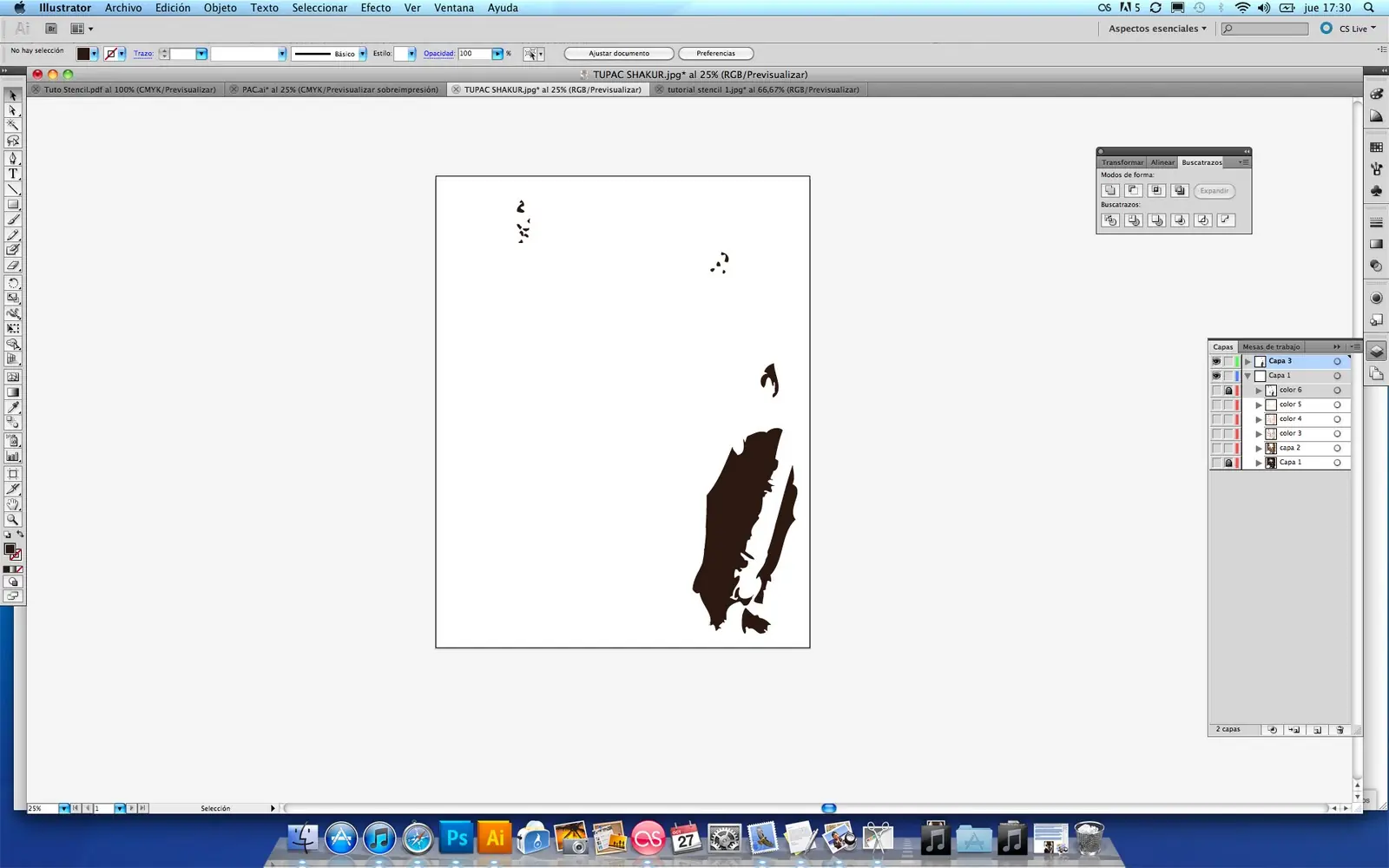
Task: Expand the color 4 sublayer
Action: (1259, 419)
